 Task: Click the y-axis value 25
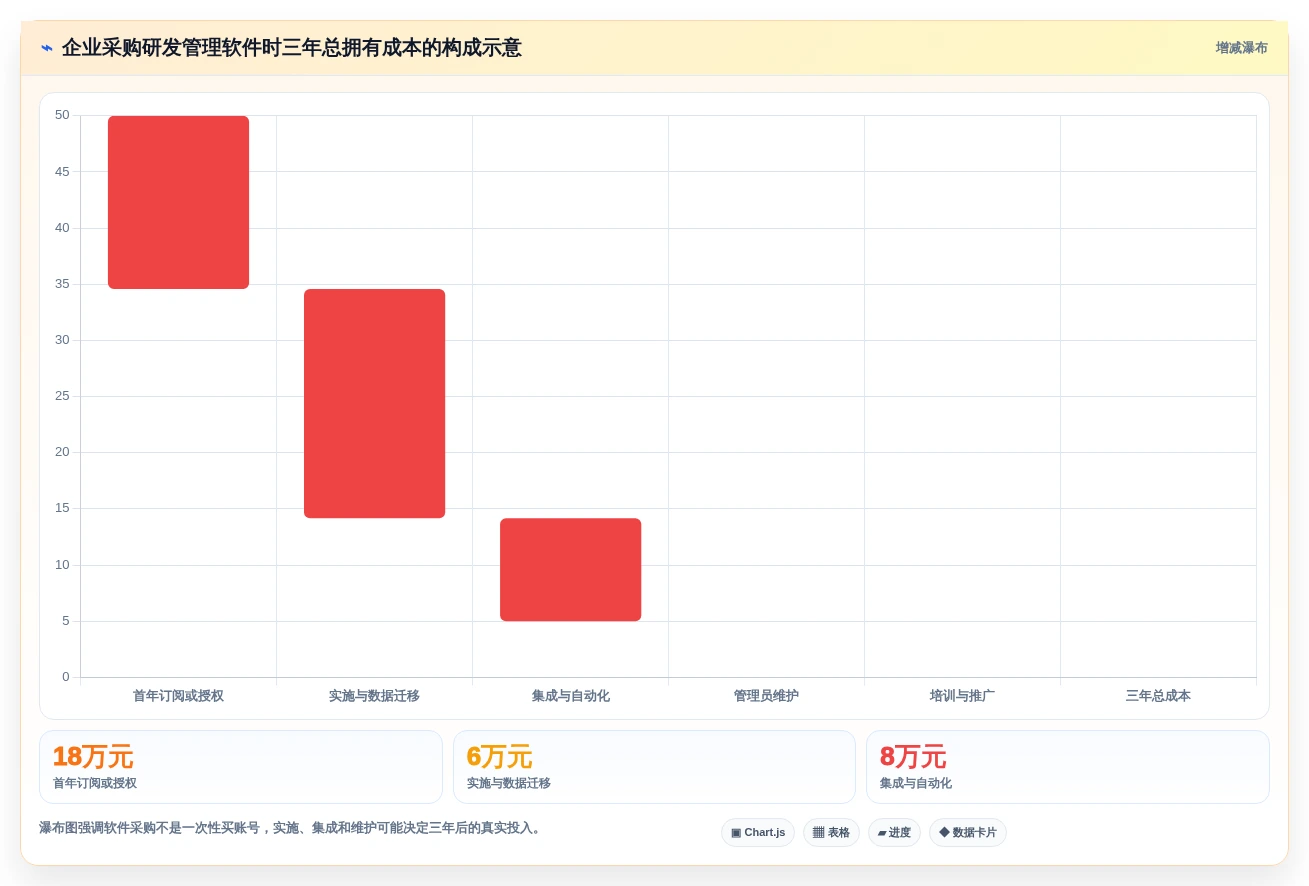62,396
